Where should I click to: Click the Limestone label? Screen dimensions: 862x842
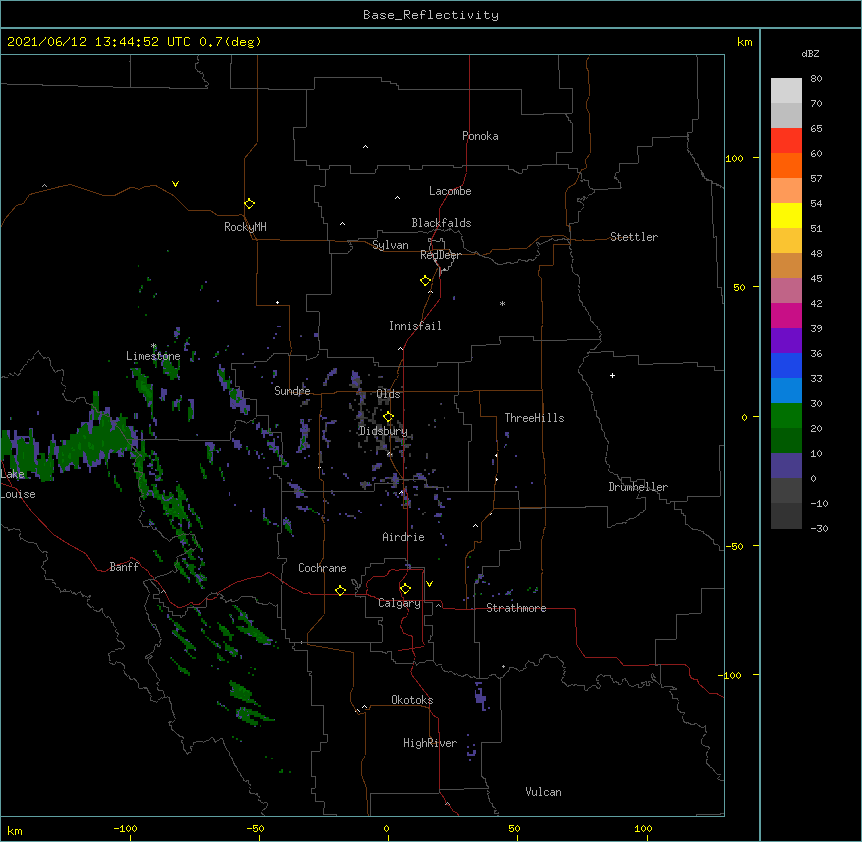pos(153,356)
